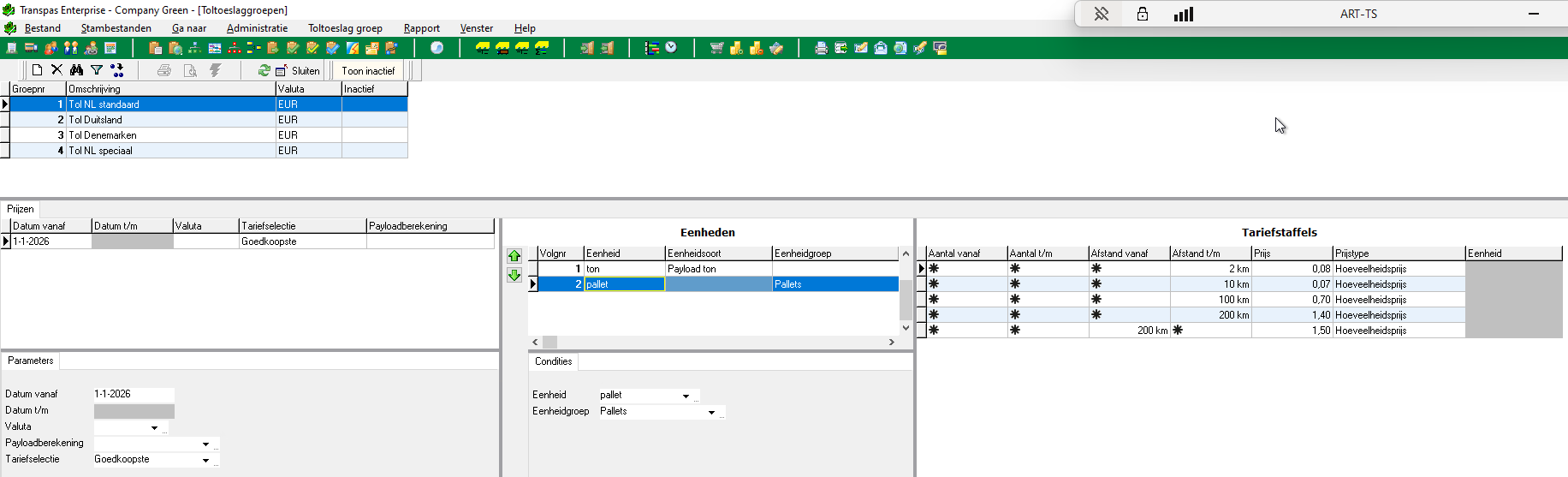Open the Administratie menu
This screenshot has width=1568, height=477.
tap(257, 28)
